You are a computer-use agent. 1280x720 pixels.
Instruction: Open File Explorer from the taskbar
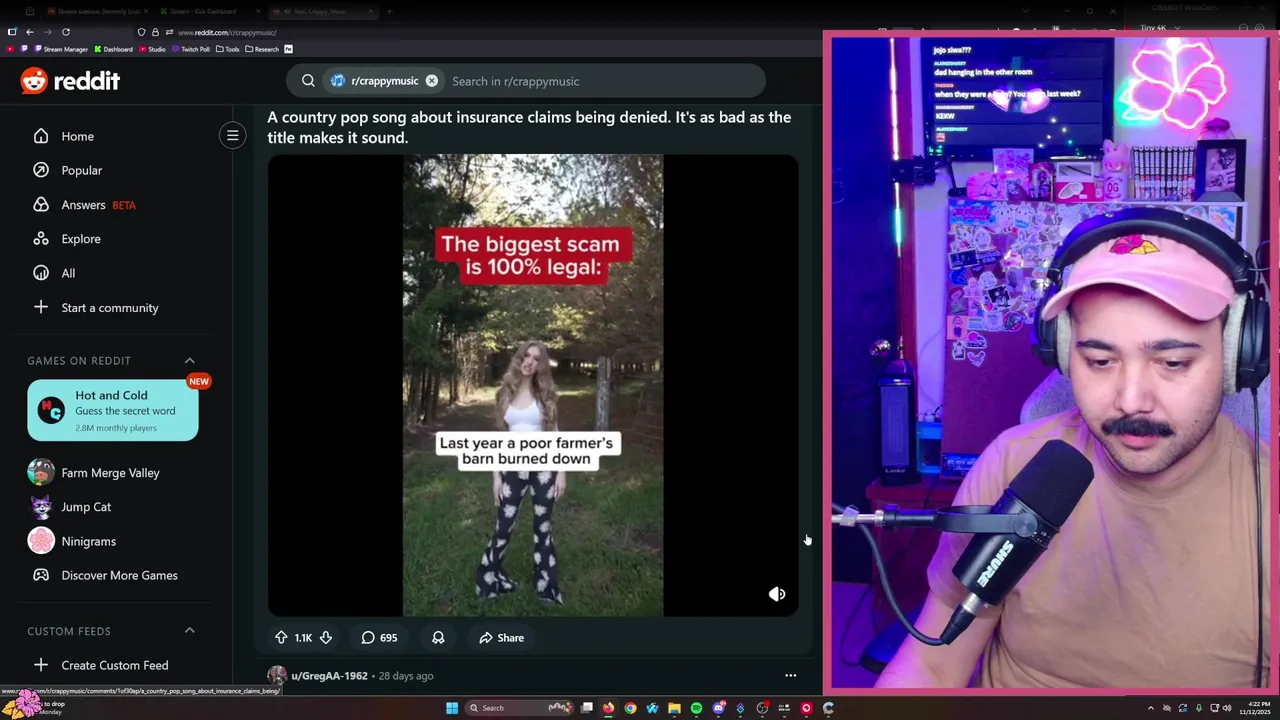pos(674,708)
